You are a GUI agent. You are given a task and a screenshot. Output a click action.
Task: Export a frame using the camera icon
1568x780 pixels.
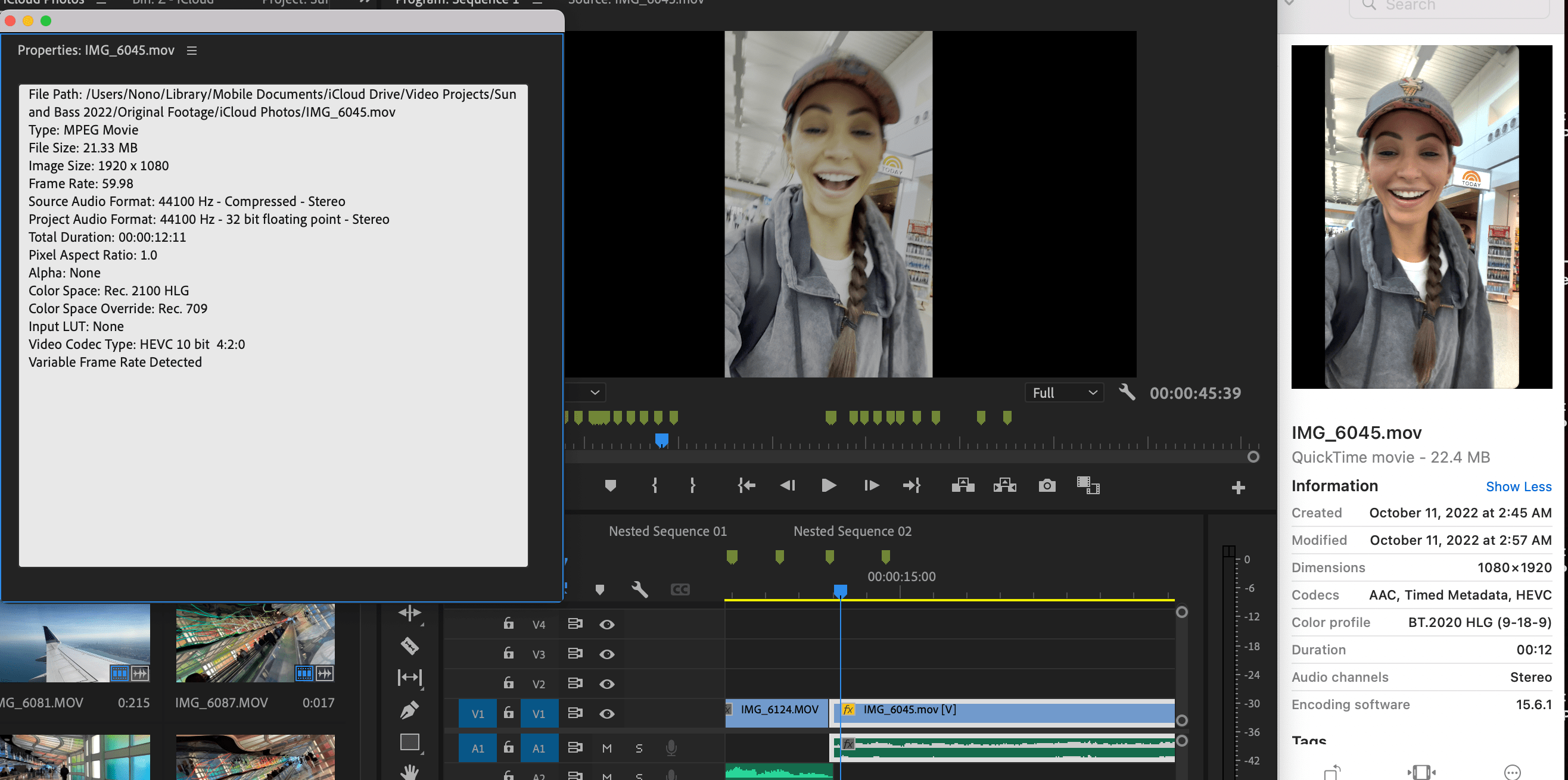coord(1047,485)
